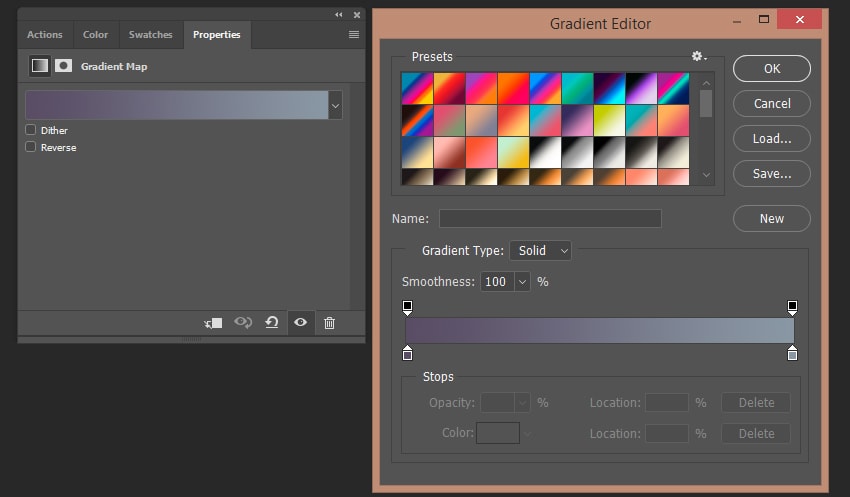Toggle adjustment layer visibility eye
The width and height of the screenshot is (850, 497).
pyautogui.click(x=300, y=323)
